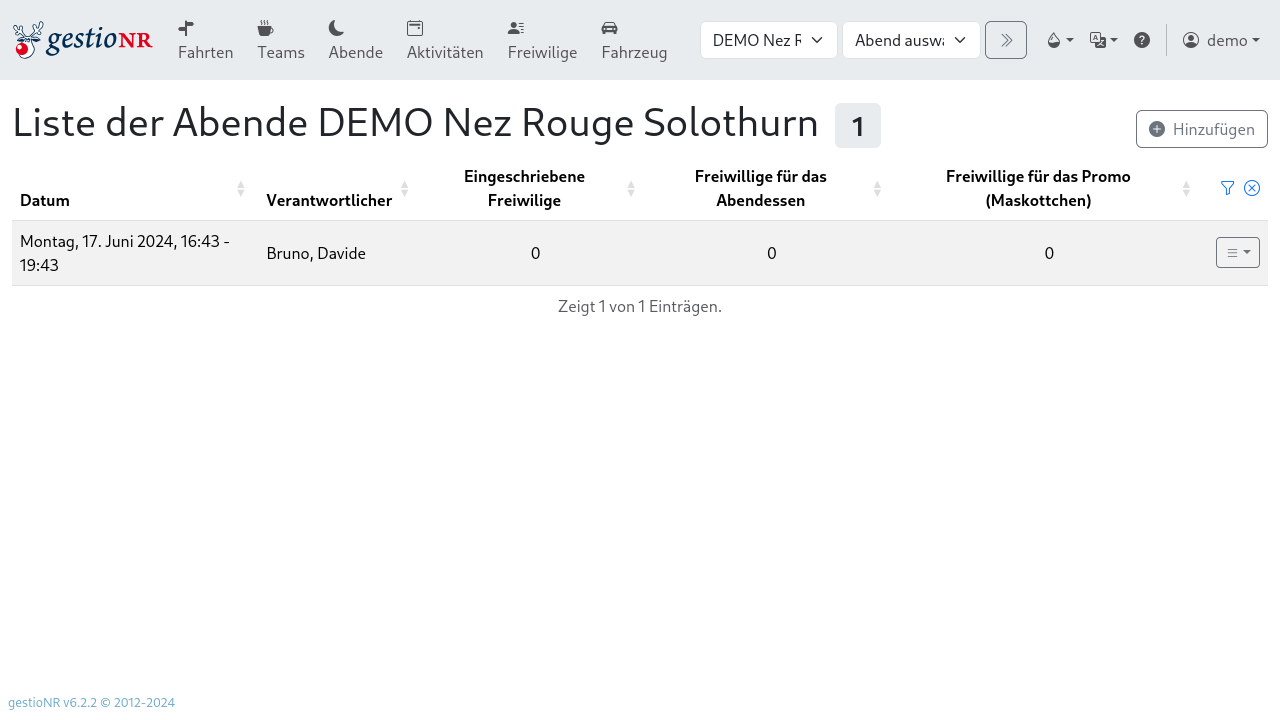Image resolution: width=1280 pixels, height=720 pixels.
Task: Toggle the table filter funnel icon
Action: [1227, 188]
